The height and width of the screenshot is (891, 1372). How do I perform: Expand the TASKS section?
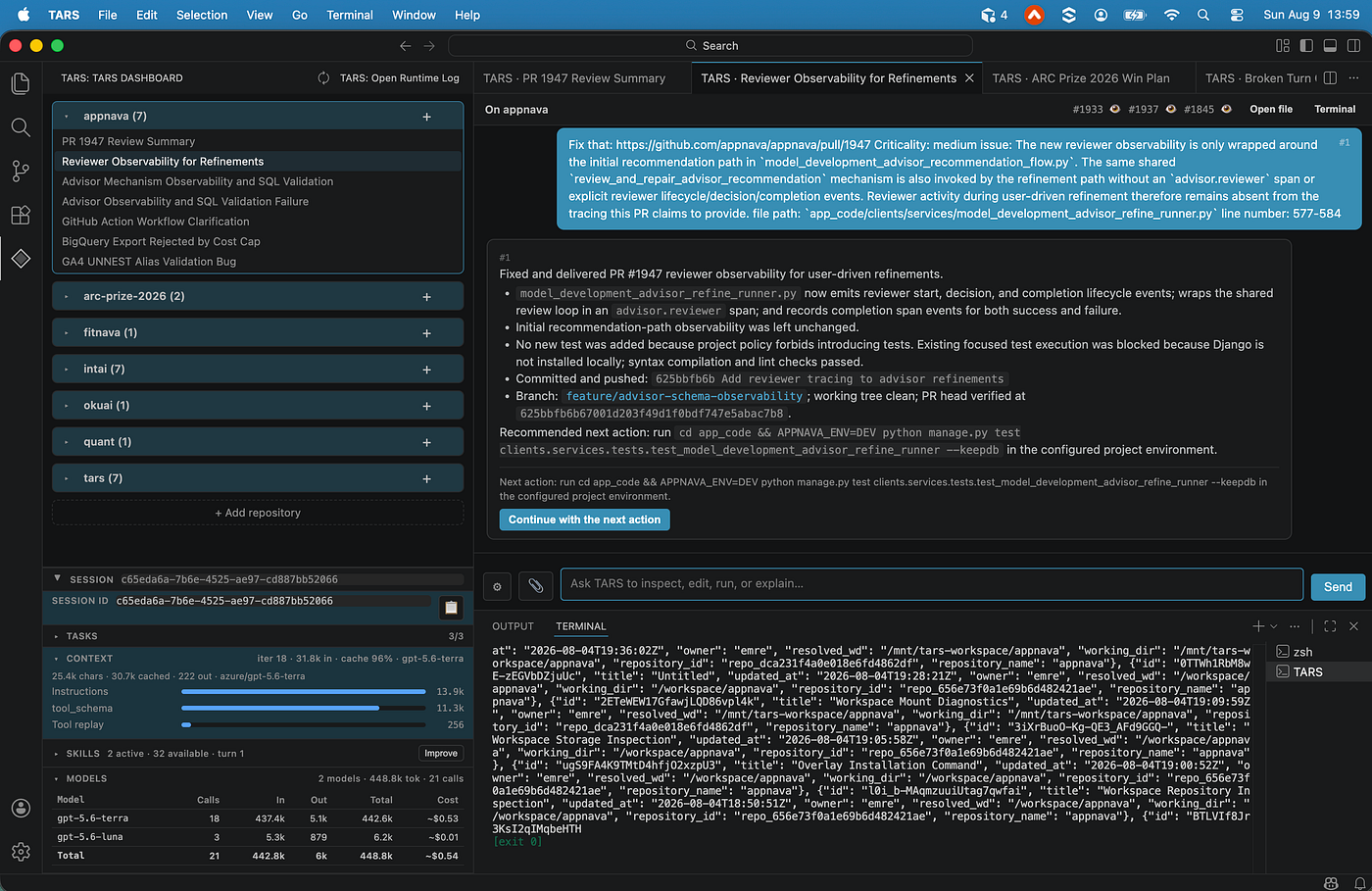(x=56, y=637)
